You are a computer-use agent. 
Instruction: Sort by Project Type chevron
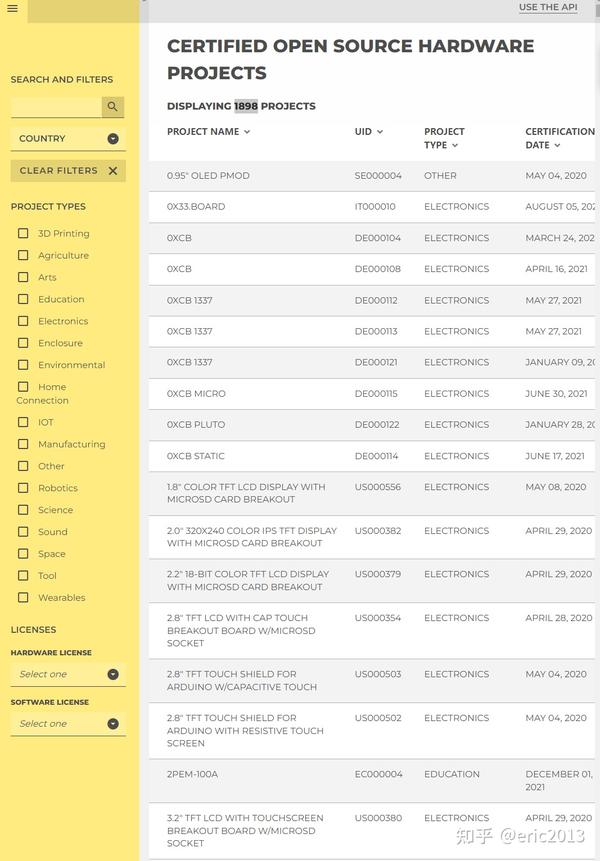455,146
